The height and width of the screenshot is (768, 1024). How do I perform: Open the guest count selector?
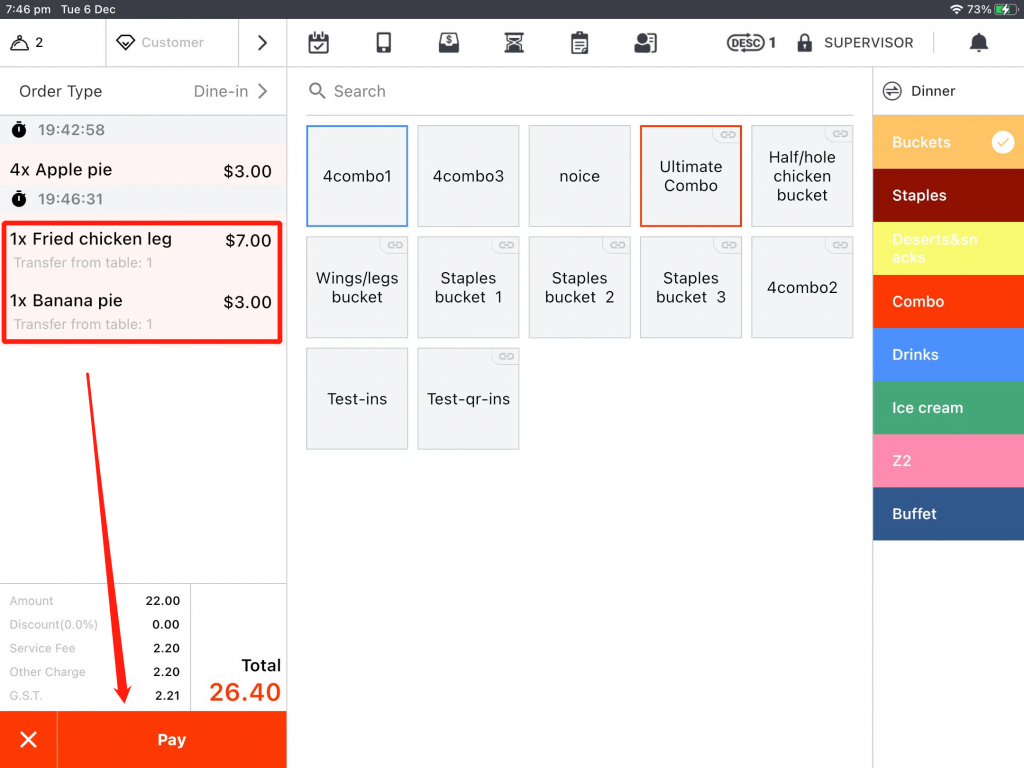[x=28, y=43]
